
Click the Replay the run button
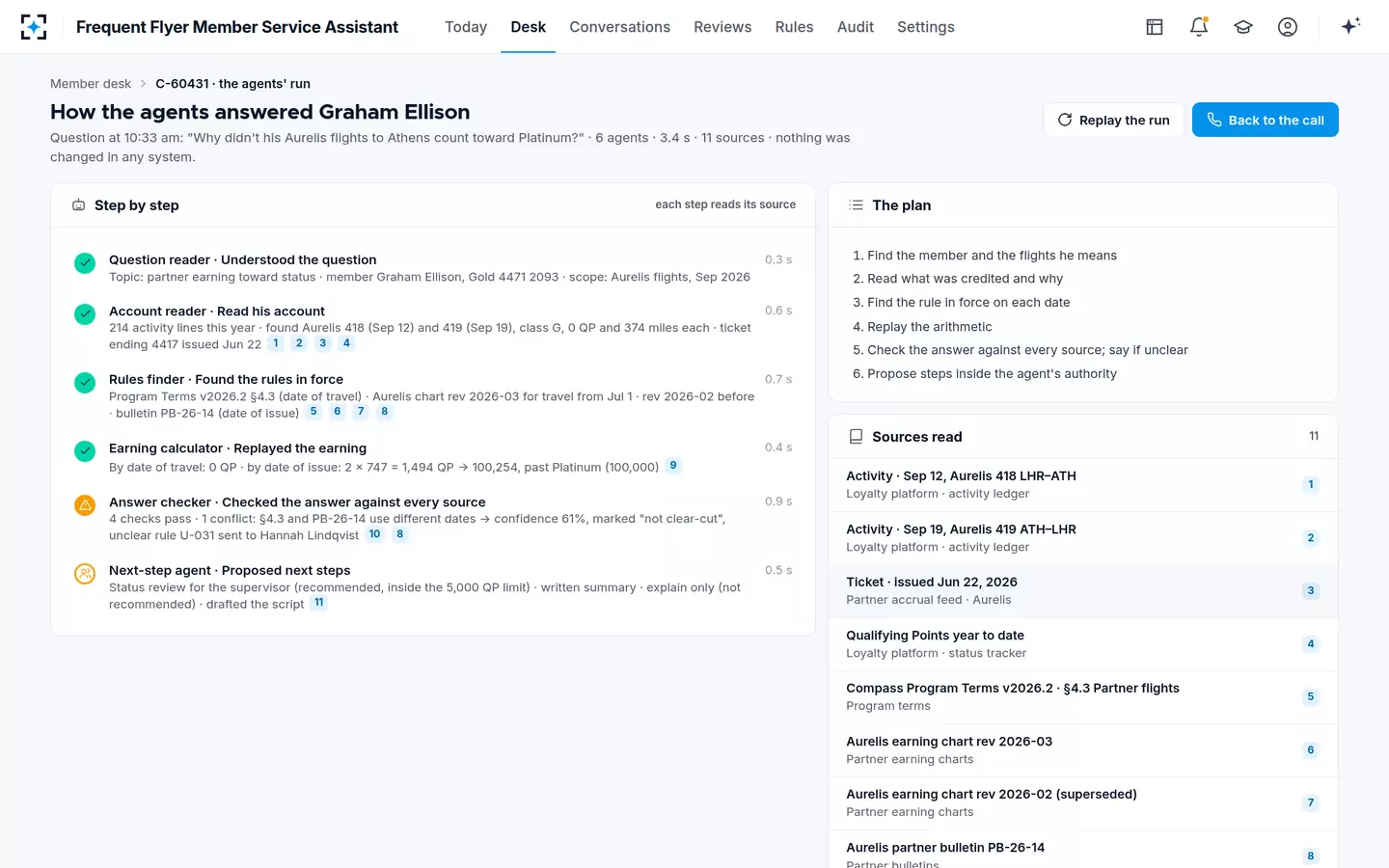coord(1113,120)
